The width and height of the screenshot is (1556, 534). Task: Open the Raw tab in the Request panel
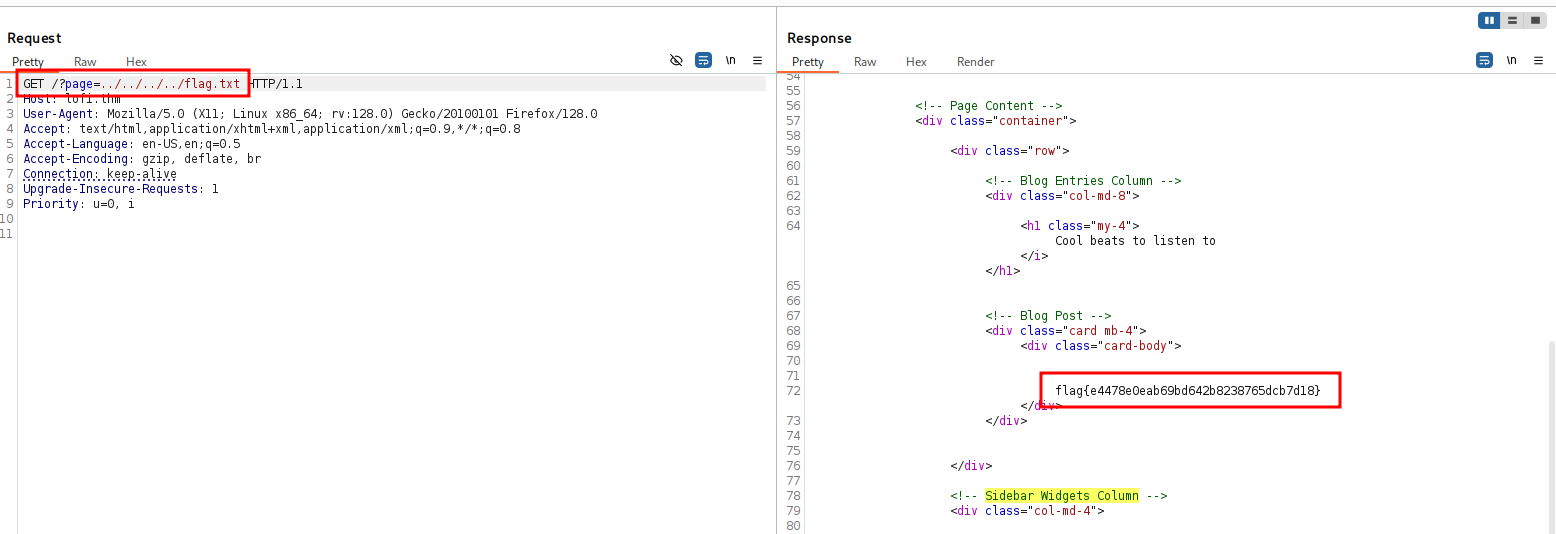85,62
